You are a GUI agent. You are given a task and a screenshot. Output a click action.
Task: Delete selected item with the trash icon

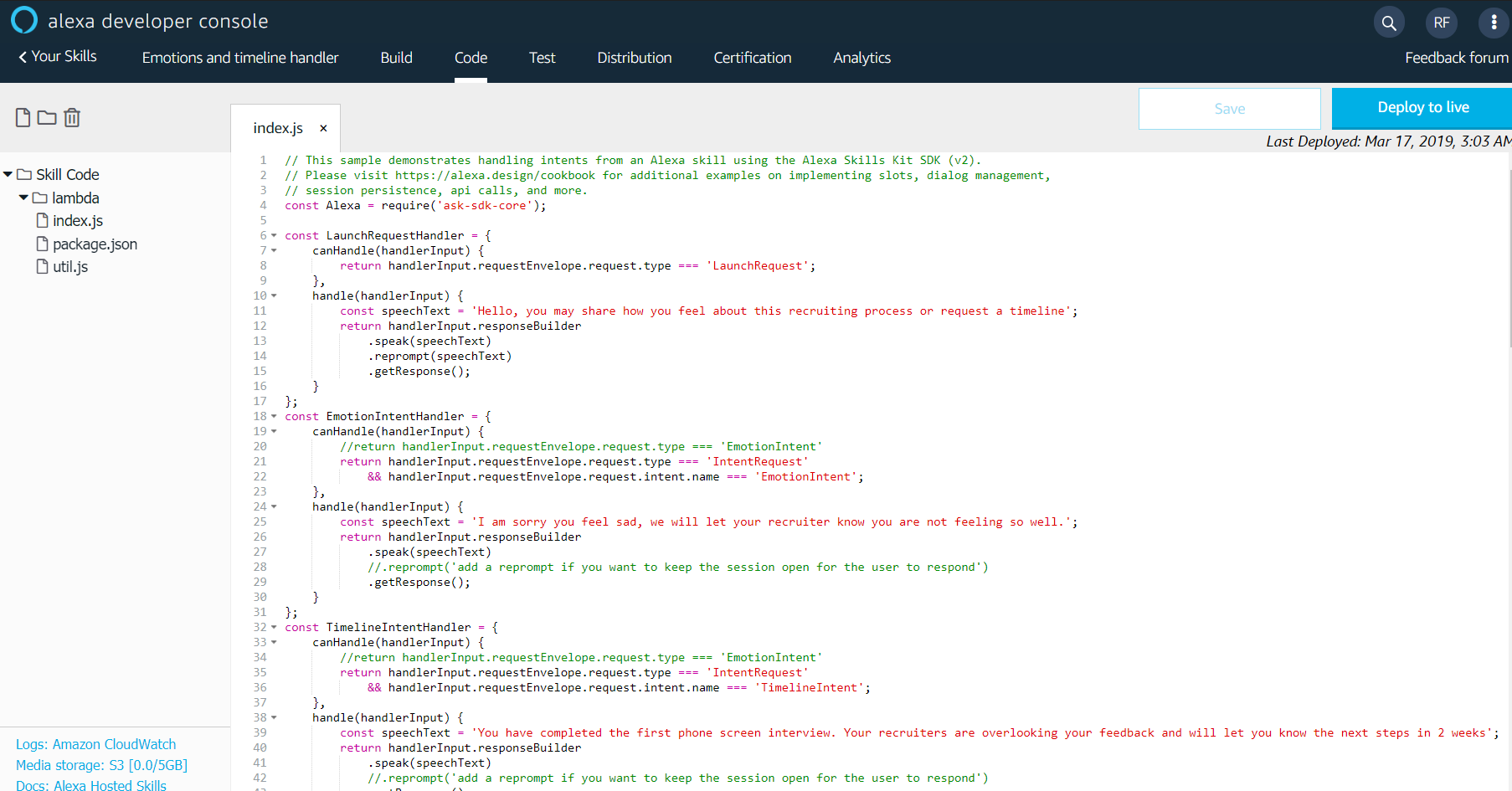pyautogui.click(x=72, y=118)
